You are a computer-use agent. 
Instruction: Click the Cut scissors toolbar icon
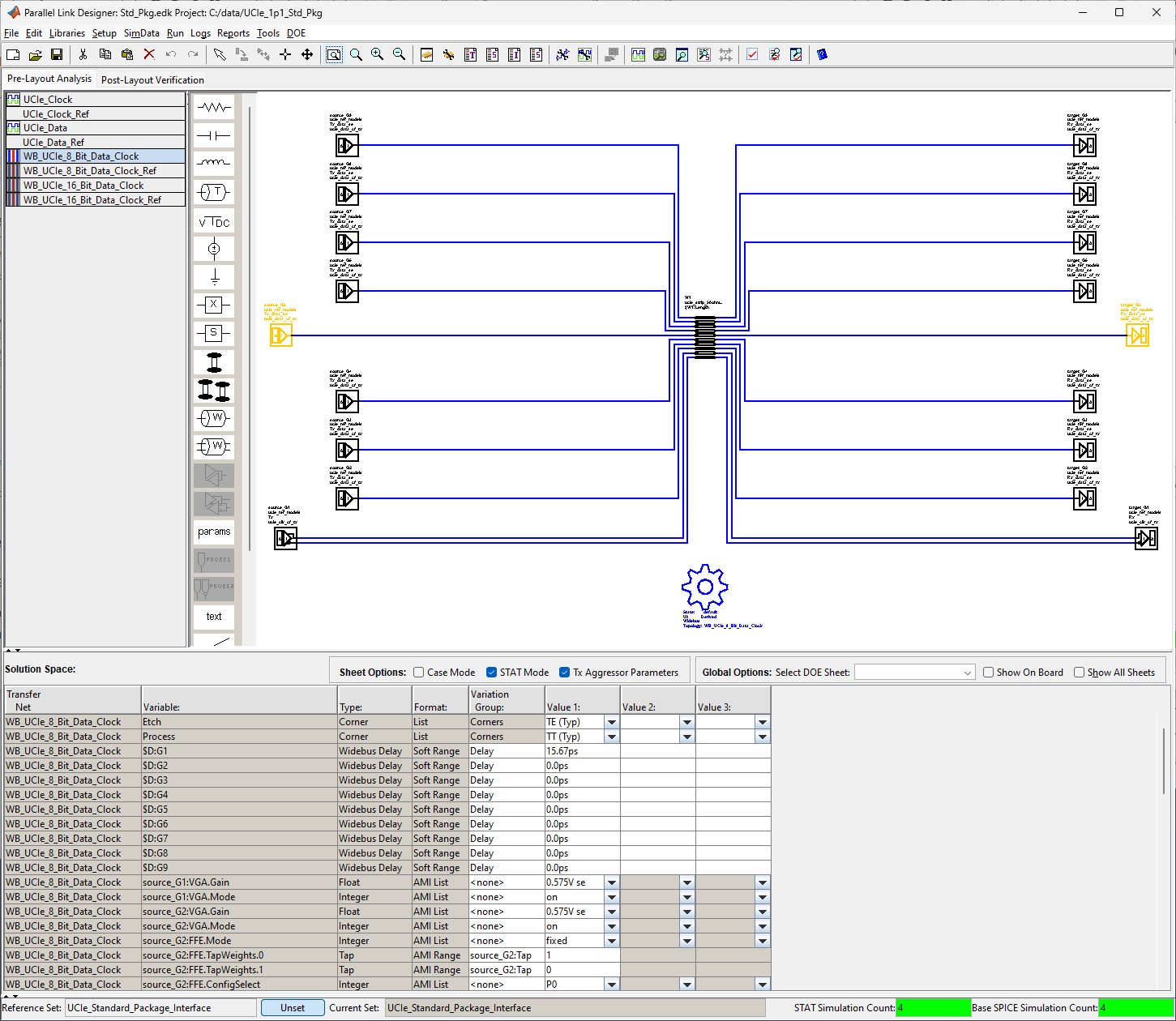pos(83,54)
